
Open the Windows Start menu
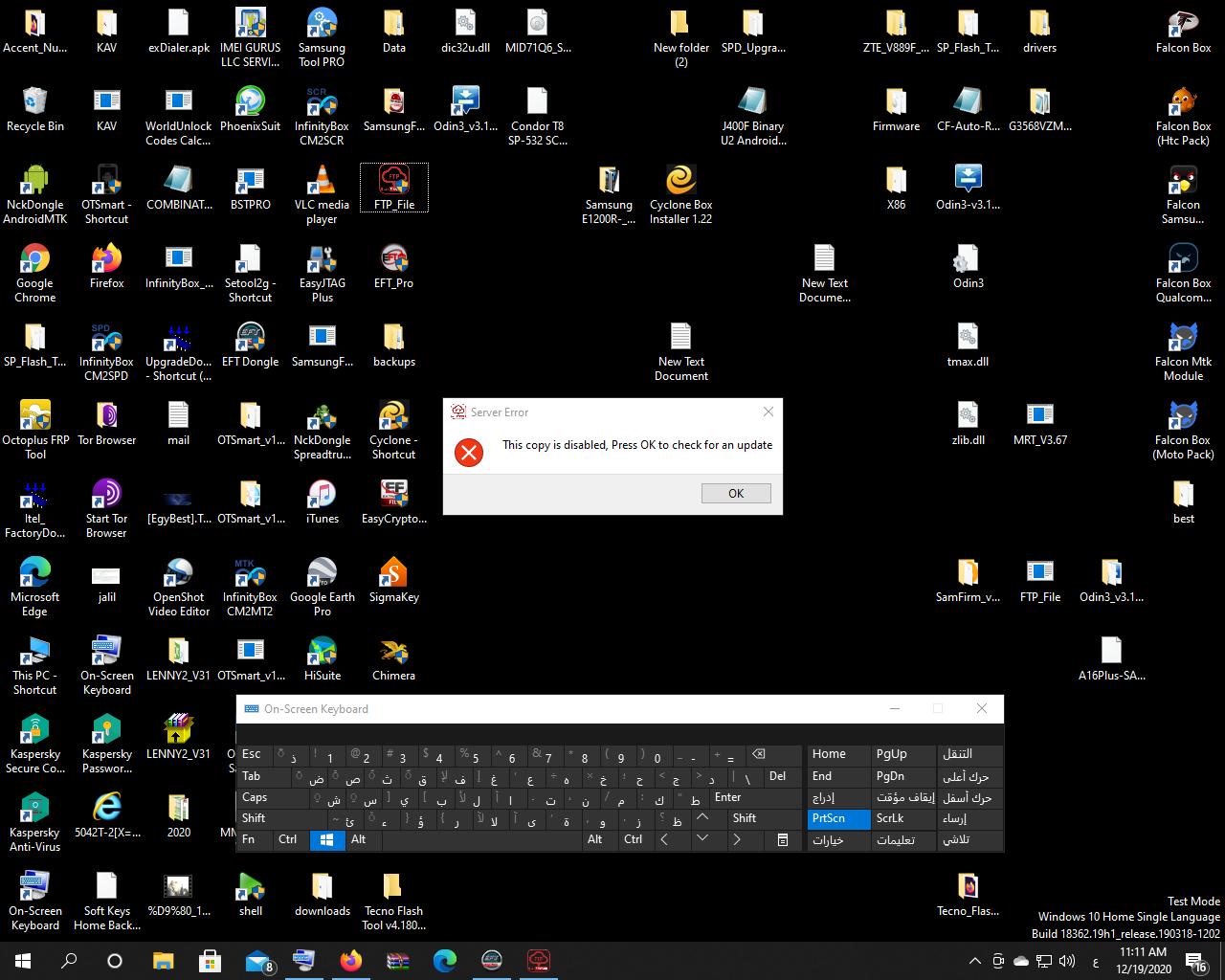[x=23, y=961]
